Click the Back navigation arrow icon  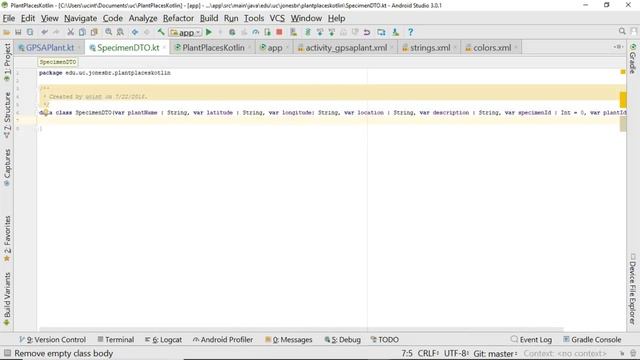(x=135, y=32)
